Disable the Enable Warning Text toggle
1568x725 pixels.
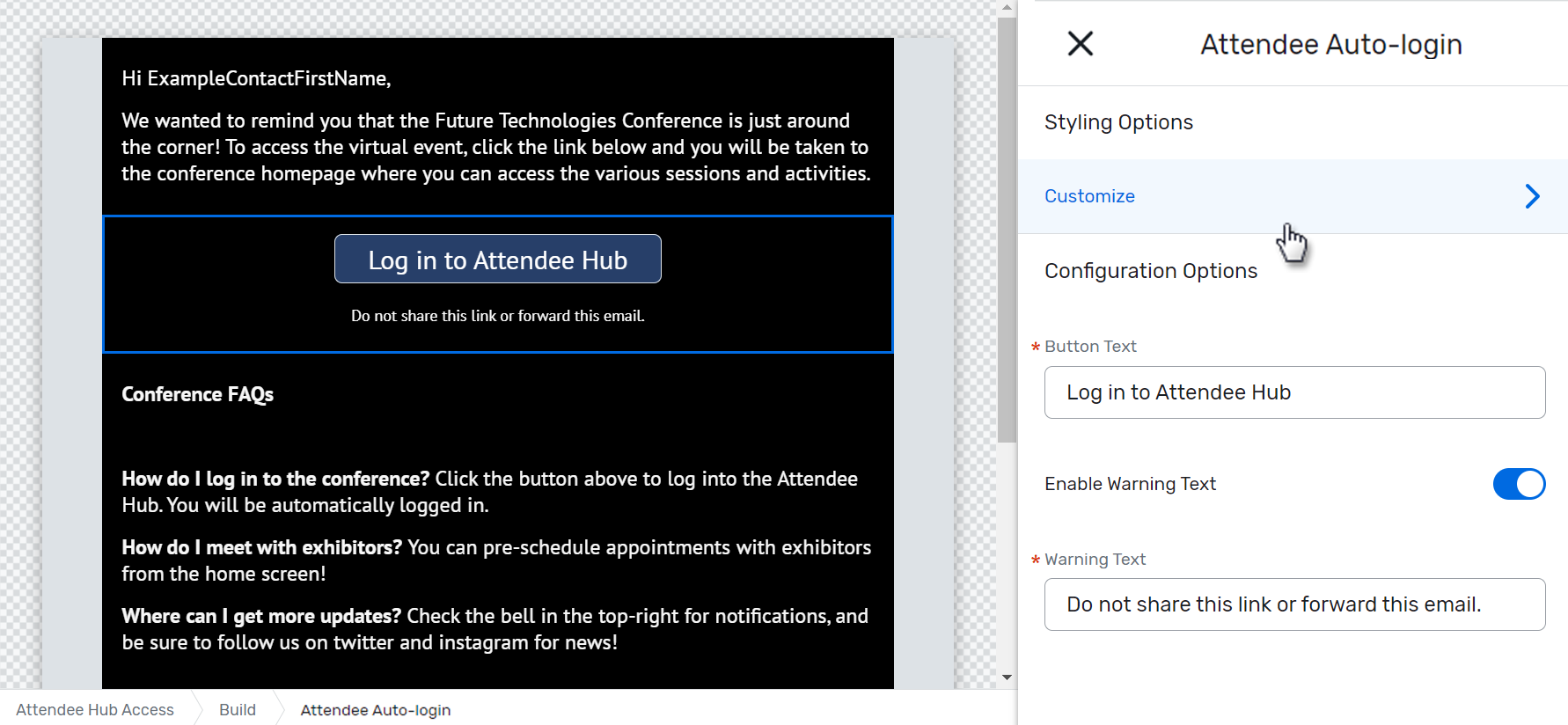(x=1519, y=484)
